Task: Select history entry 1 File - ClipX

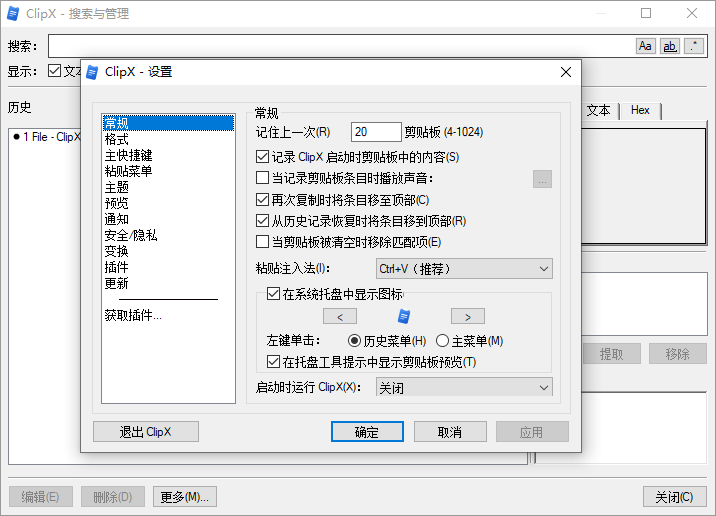Action: click(x=47, y=137)
